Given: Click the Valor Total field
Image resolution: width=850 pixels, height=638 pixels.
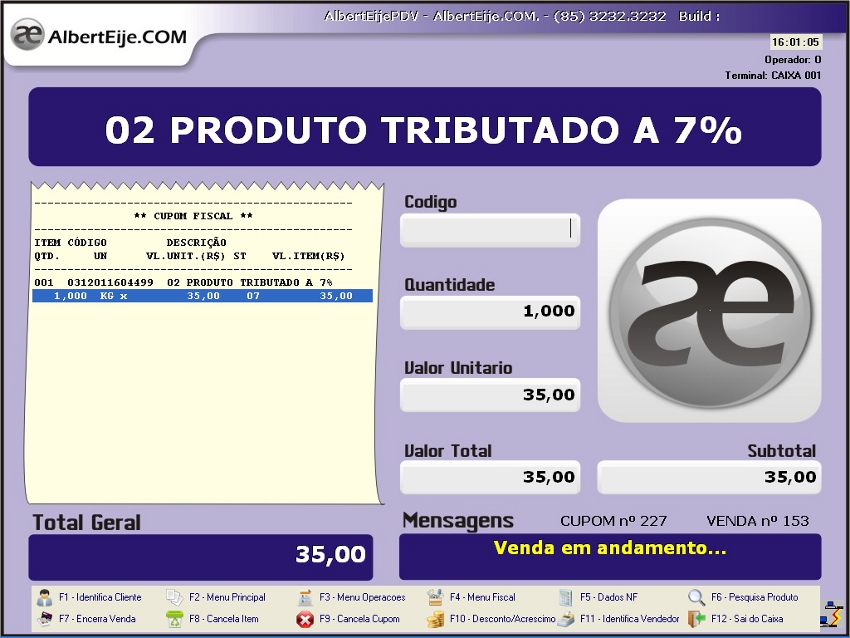Looking at the screenshot, I should click(490, 477).
